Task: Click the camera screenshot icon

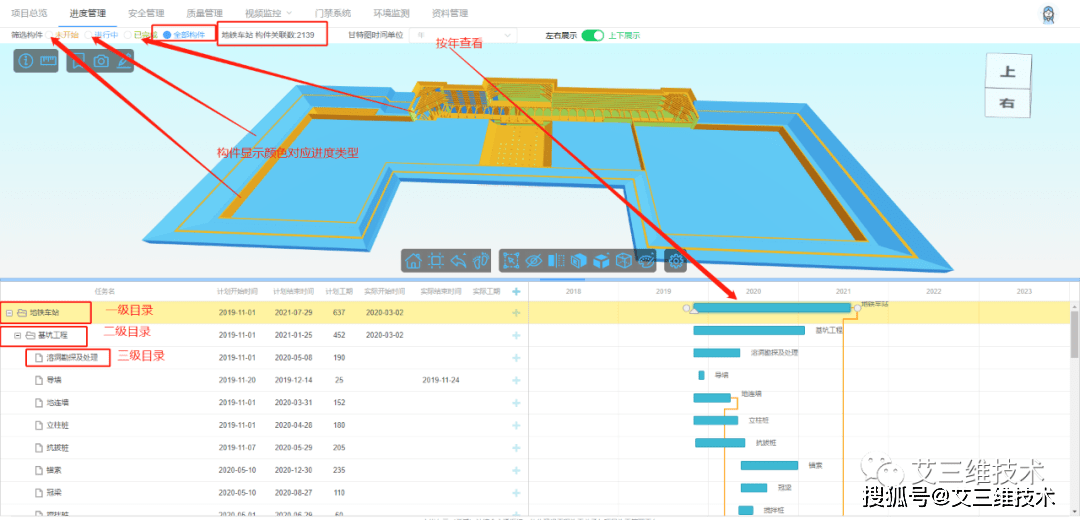Action: point(101,61)
